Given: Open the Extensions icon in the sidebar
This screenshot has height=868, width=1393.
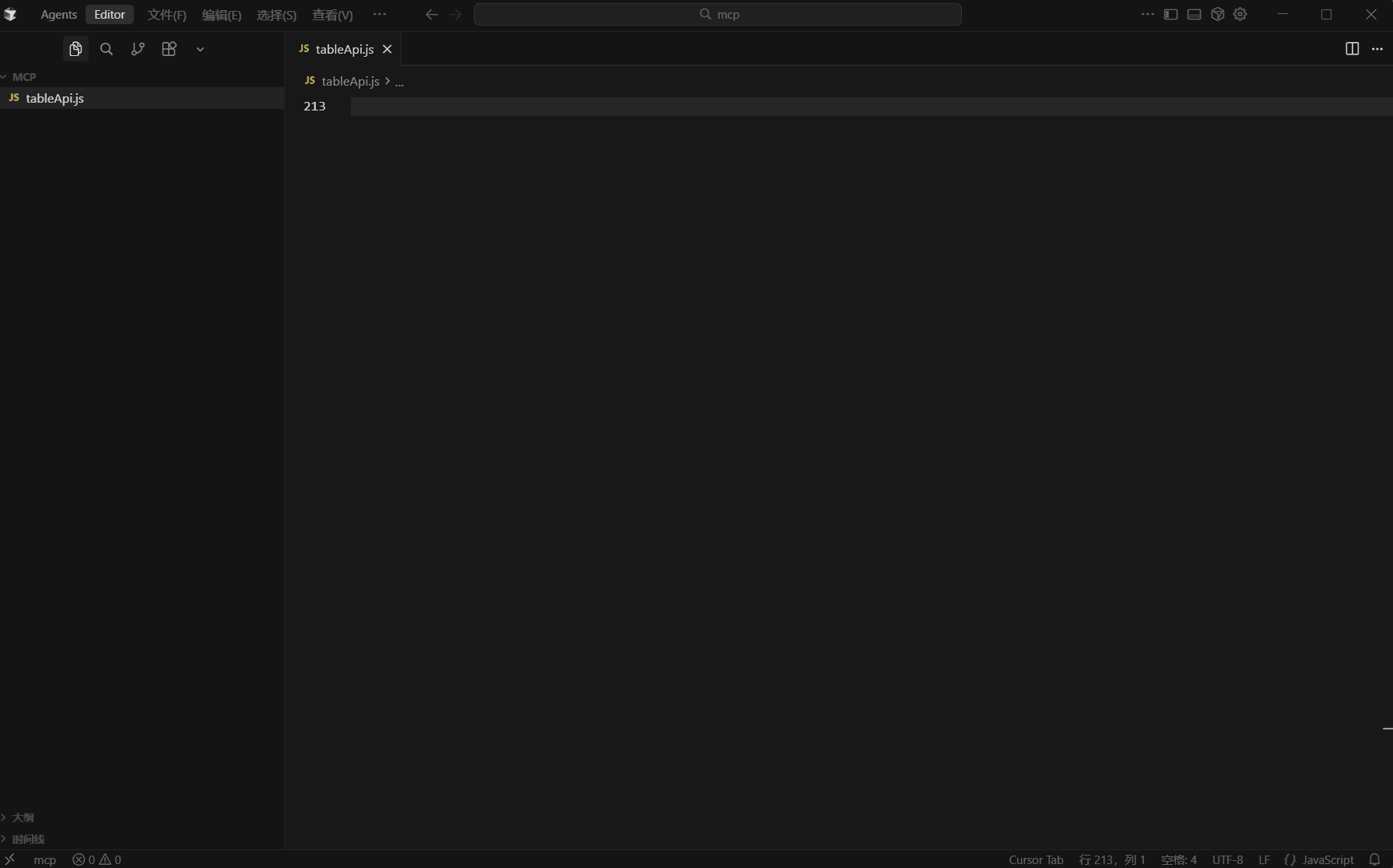Looking at the screenshot, I should pos(169,48).
